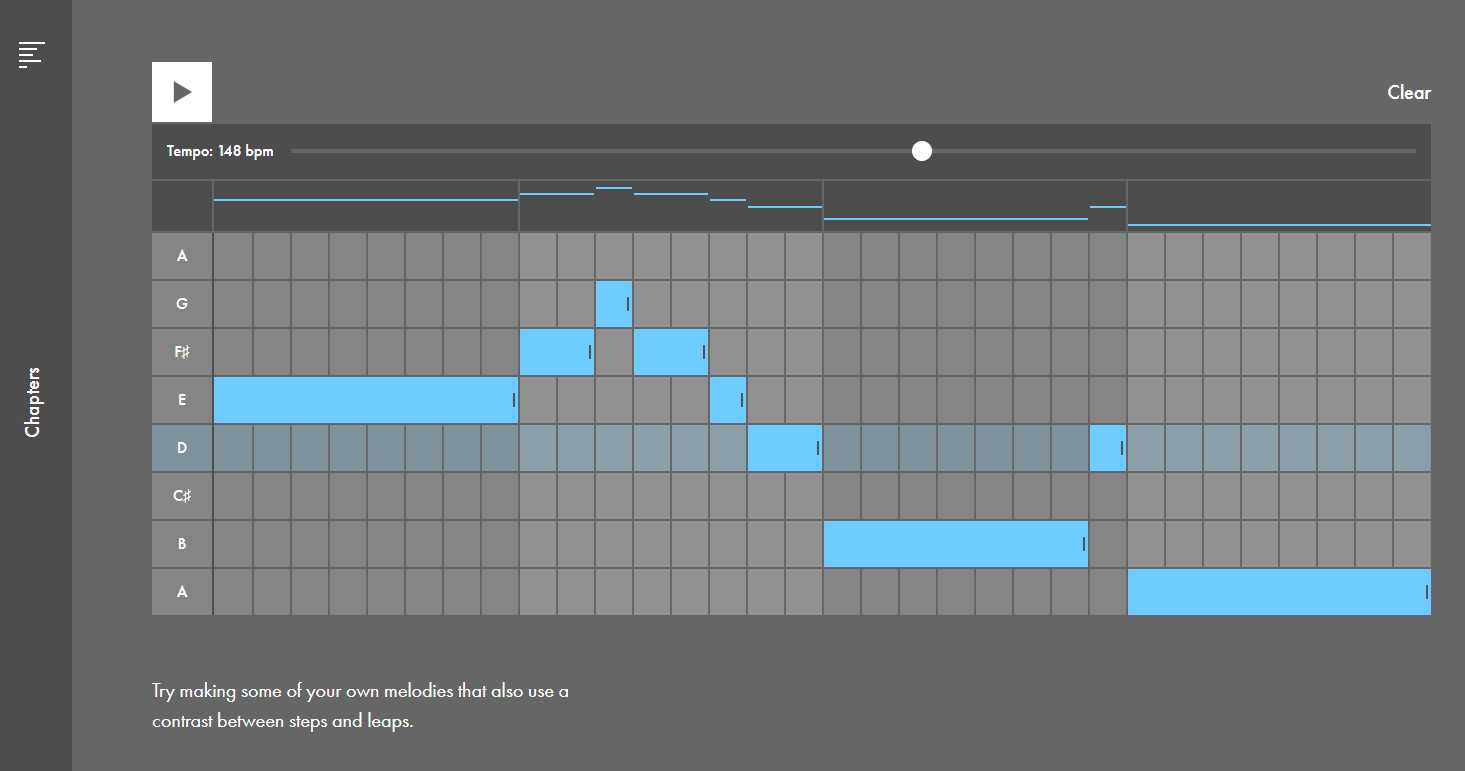This screenshot has width=1465, height=771.
Task: Toggle the long E note block
Action: click(x=365, y=400)
